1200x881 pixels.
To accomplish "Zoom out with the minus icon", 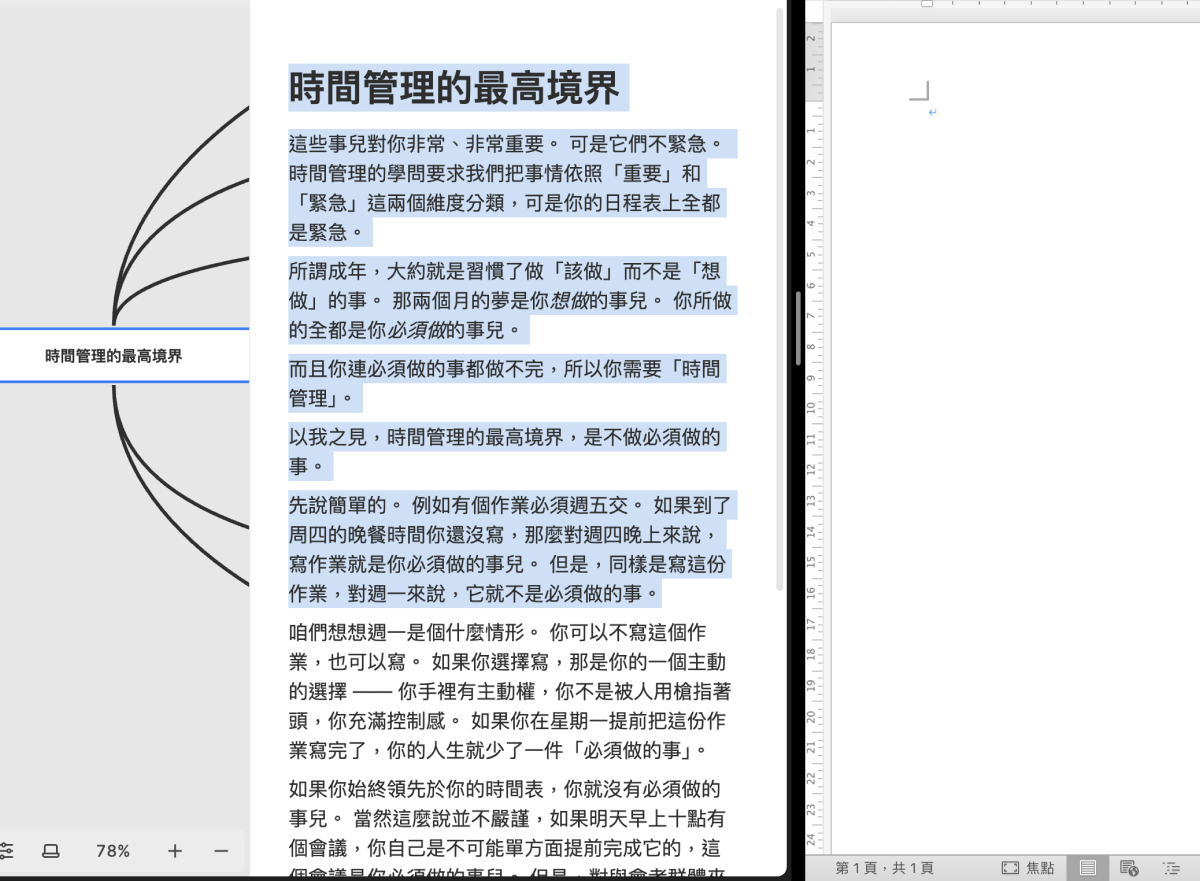I will [221, 851].
